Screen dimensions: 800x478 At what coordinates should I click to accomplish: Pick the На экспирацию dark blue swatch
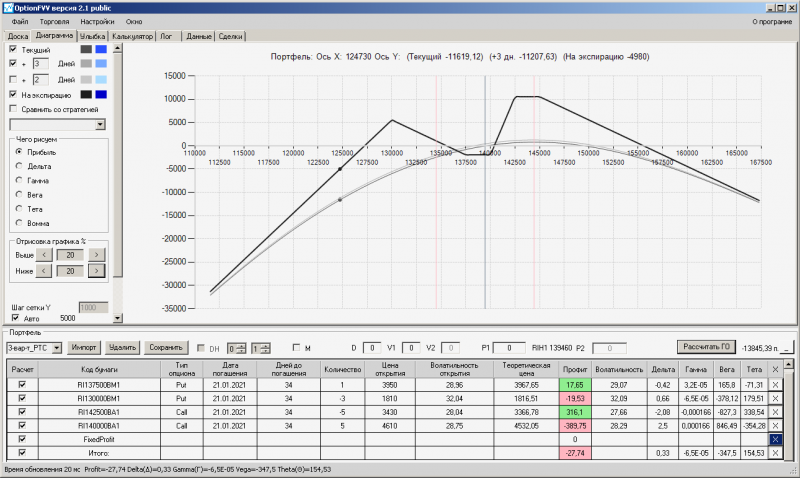click(x=101, y=94)
